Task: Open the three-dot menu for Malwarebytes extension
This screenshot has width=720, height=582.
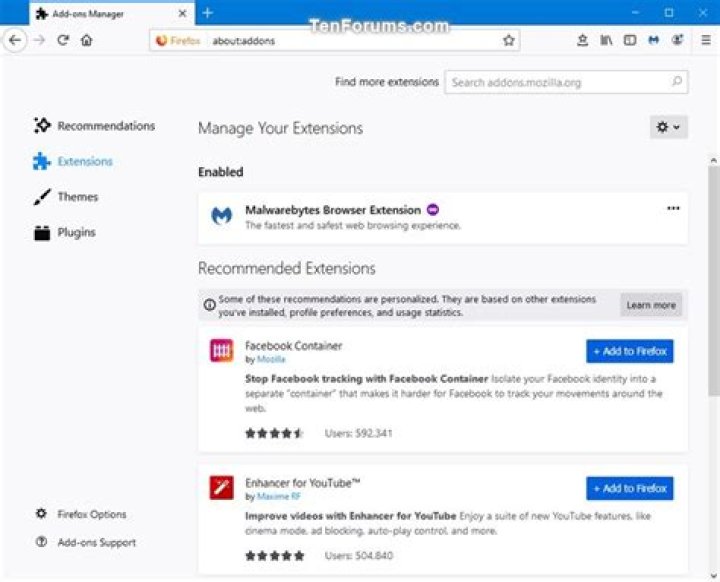Action: click(x=673, y=209)
